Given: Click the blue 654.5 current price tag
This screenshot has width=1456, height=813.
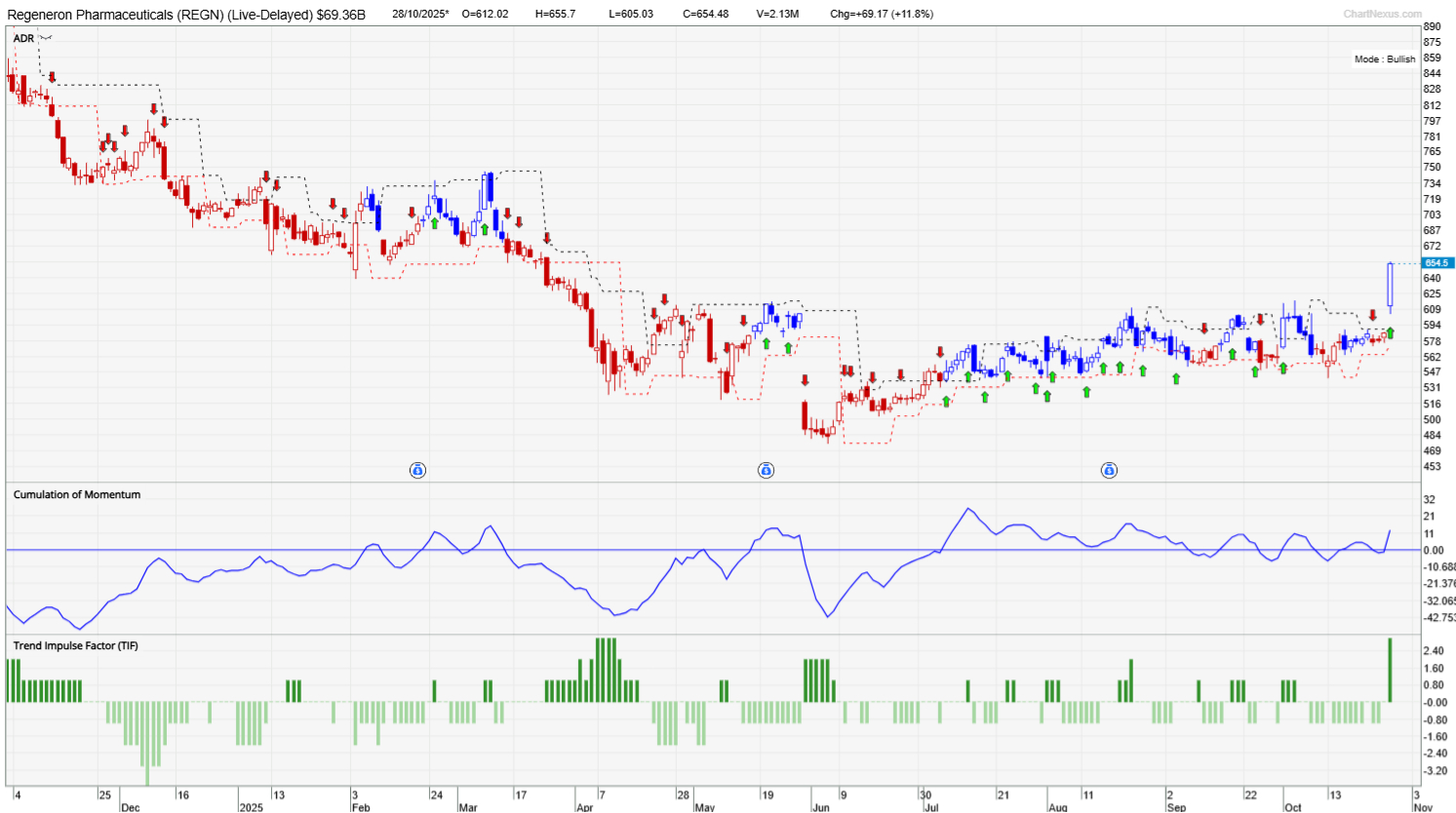Looking at the screenshot, I should pyautogui.click(x=1437, y=263).
